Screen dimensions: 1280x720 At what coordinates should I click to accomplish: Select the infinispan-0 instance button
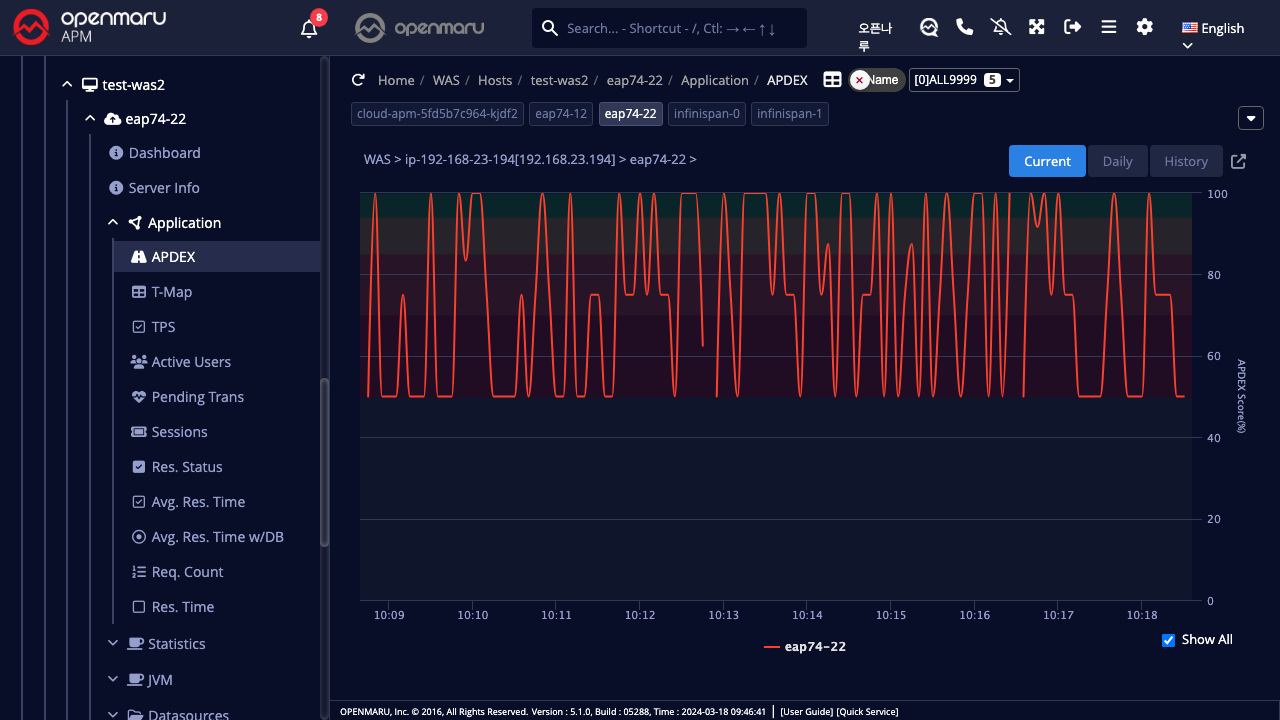coord(707,114)
